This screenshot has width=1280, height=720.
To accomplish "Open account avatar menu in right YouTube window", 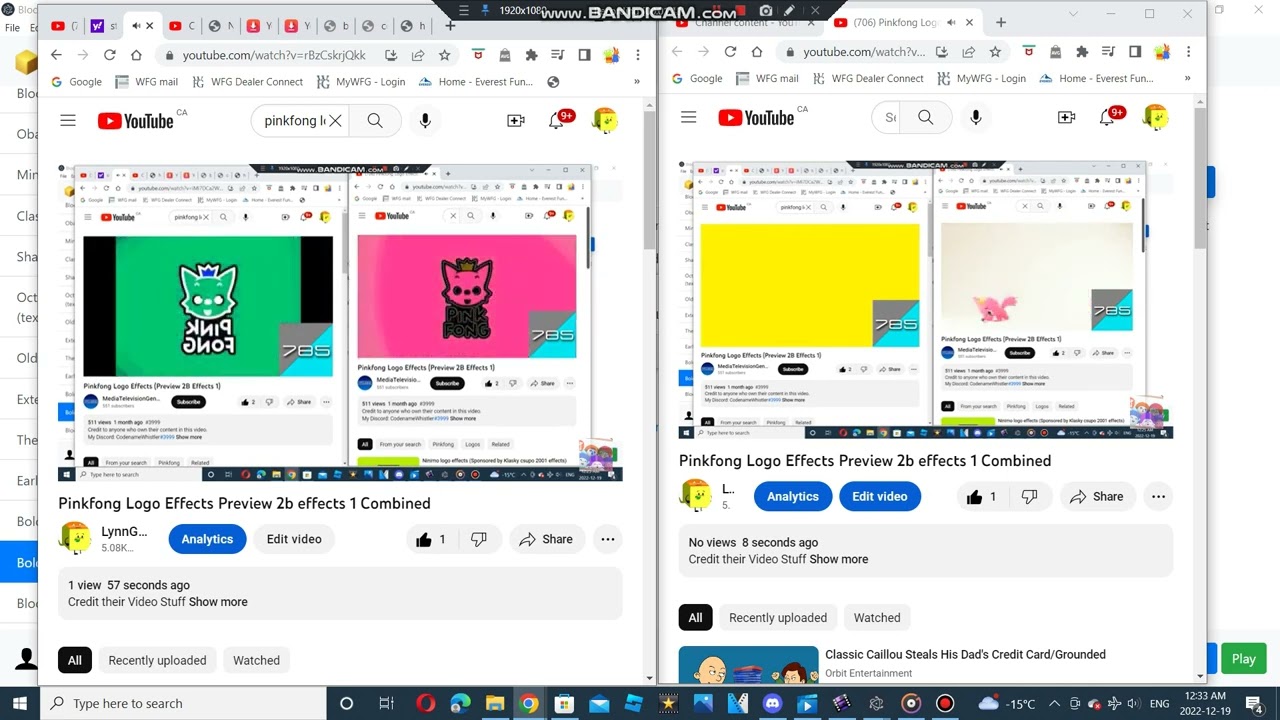I will coord(1155,117).
